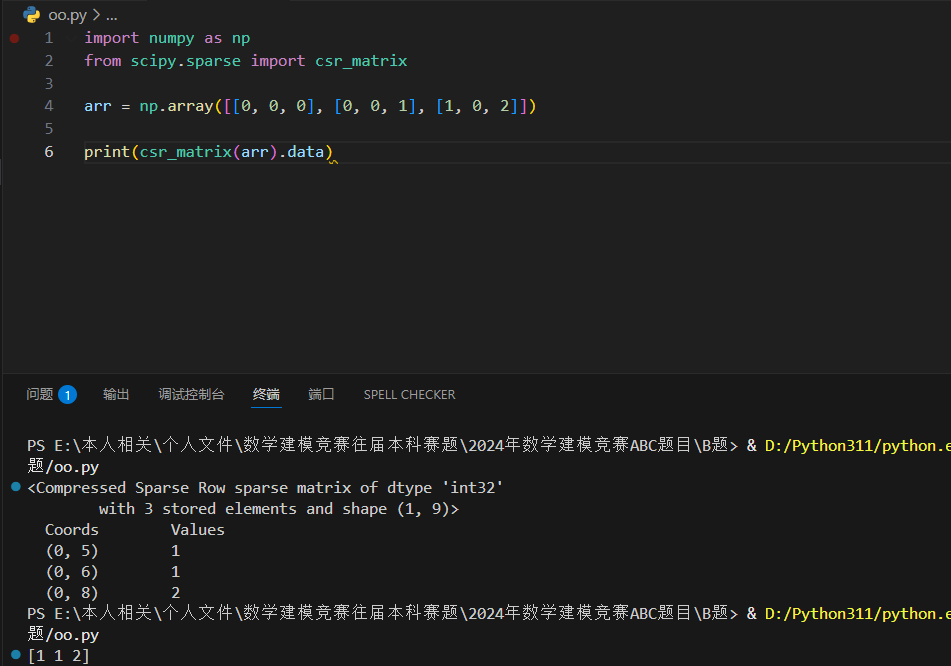951x666 pixels.
Task: Select the 终端 terminal tab
Action: click(266, 394)
